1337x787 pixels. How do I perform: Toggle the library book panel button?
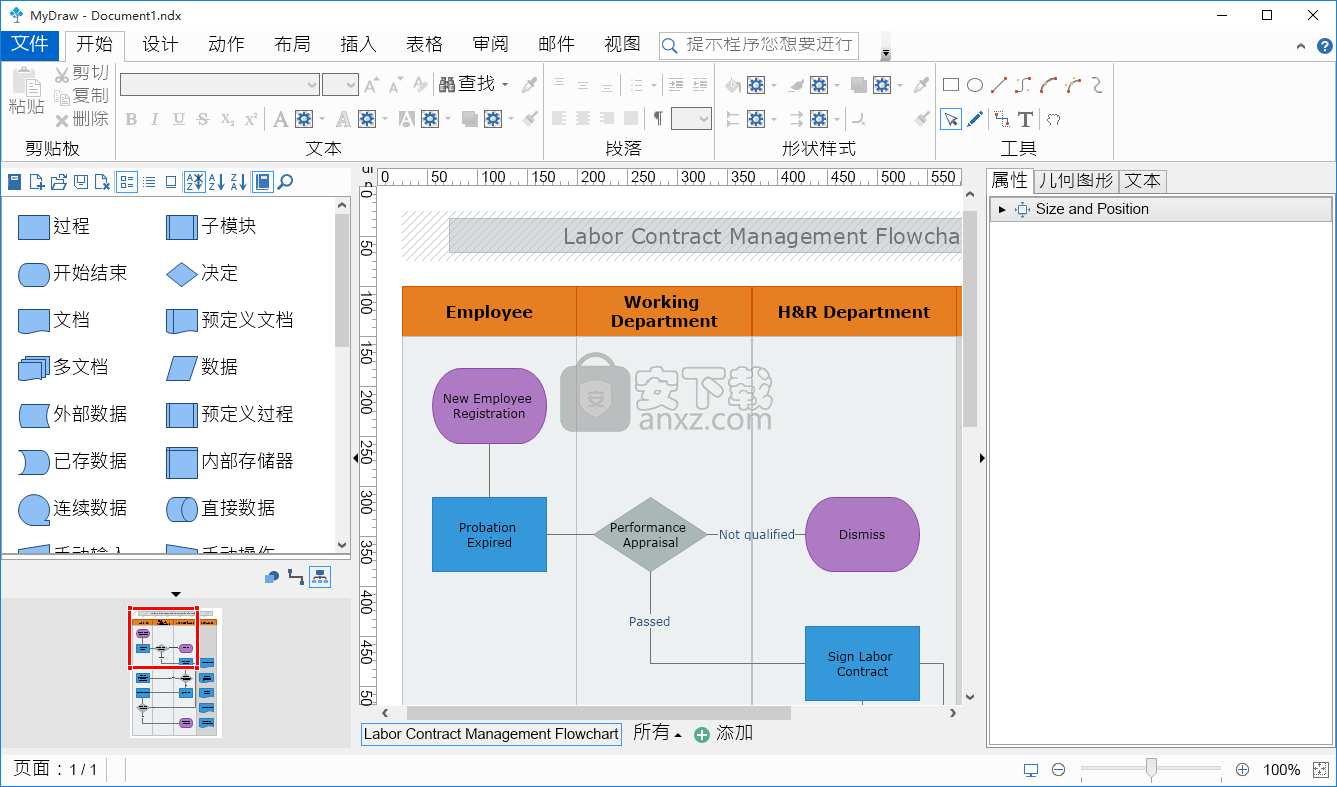pos(262,182)
